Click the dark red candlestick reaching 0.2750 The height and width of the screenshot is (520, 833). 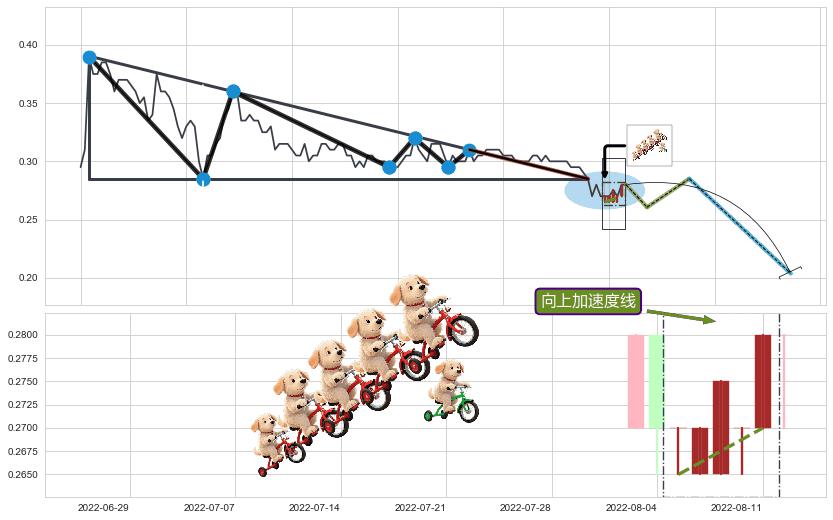click(x=721, y=427)
